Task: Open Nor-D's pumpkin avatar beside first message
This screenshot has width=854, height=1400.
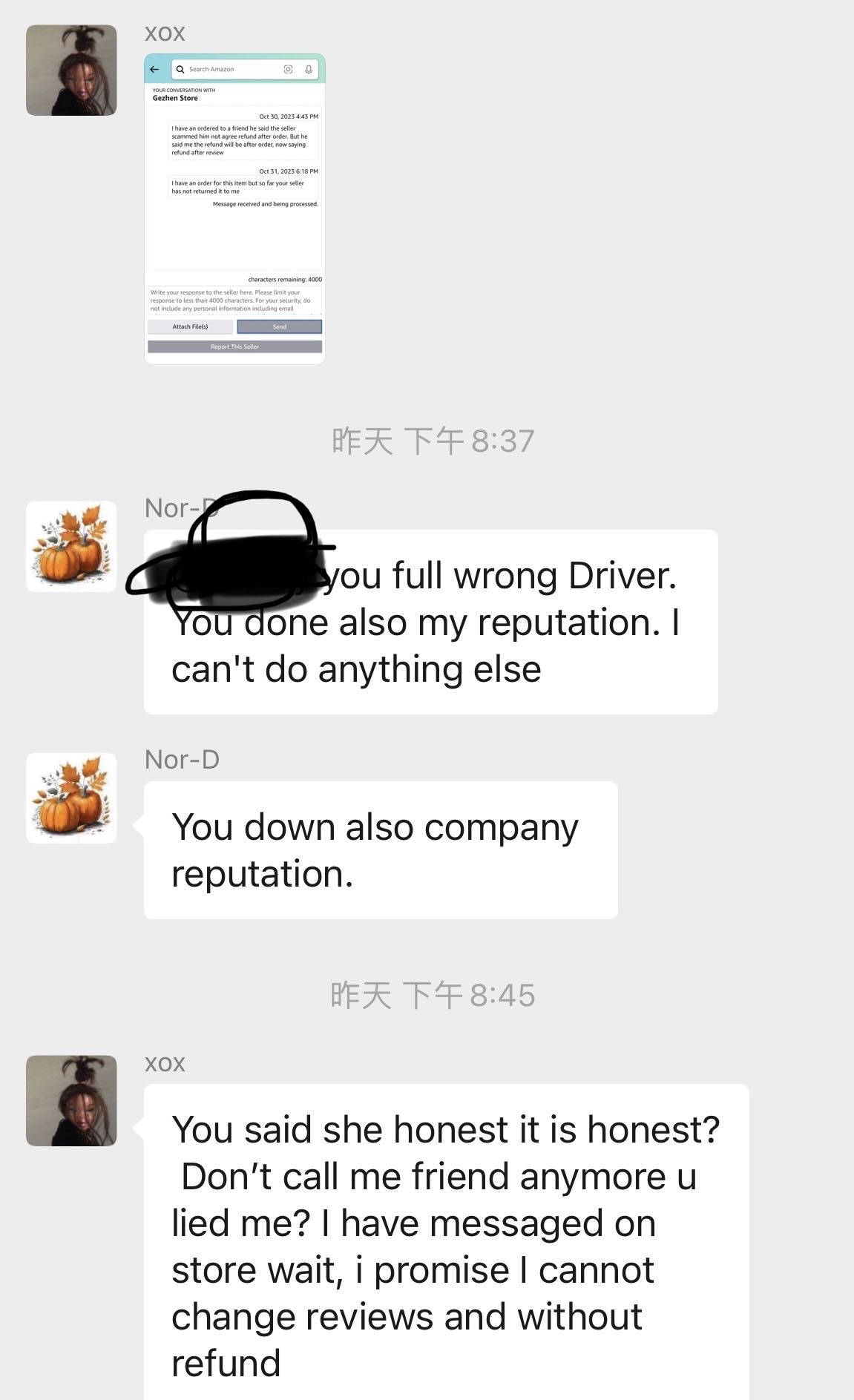Action: 71,546
